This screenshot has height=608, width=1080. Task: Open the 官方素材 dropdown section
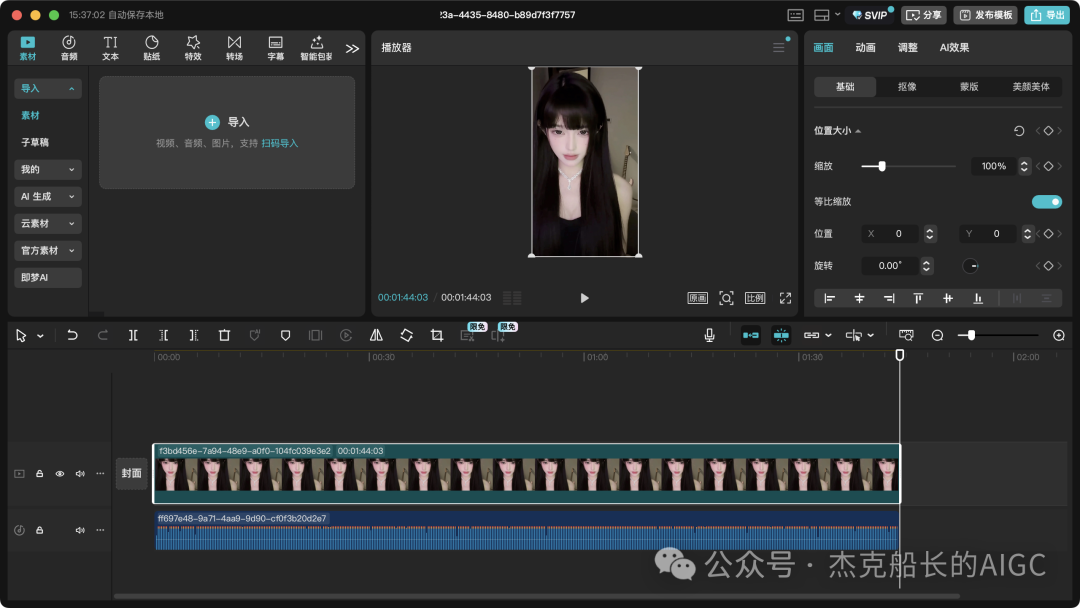click(x=48, y=251)
